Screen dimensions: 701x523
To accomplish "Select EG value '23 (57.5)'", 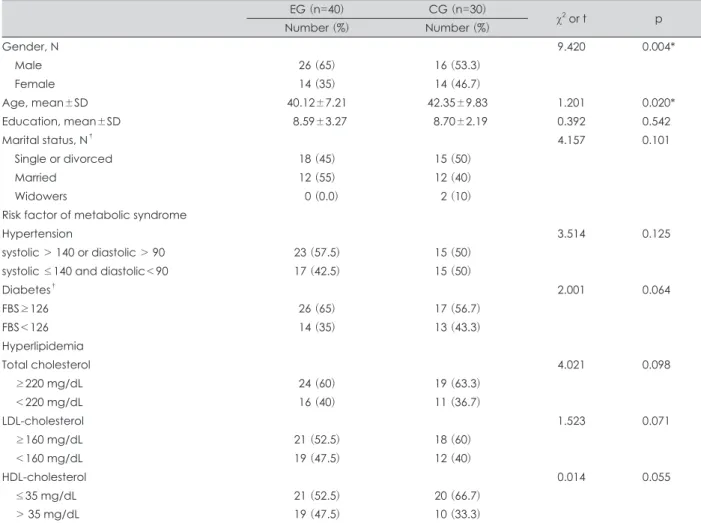I will [x=317, y=253].
